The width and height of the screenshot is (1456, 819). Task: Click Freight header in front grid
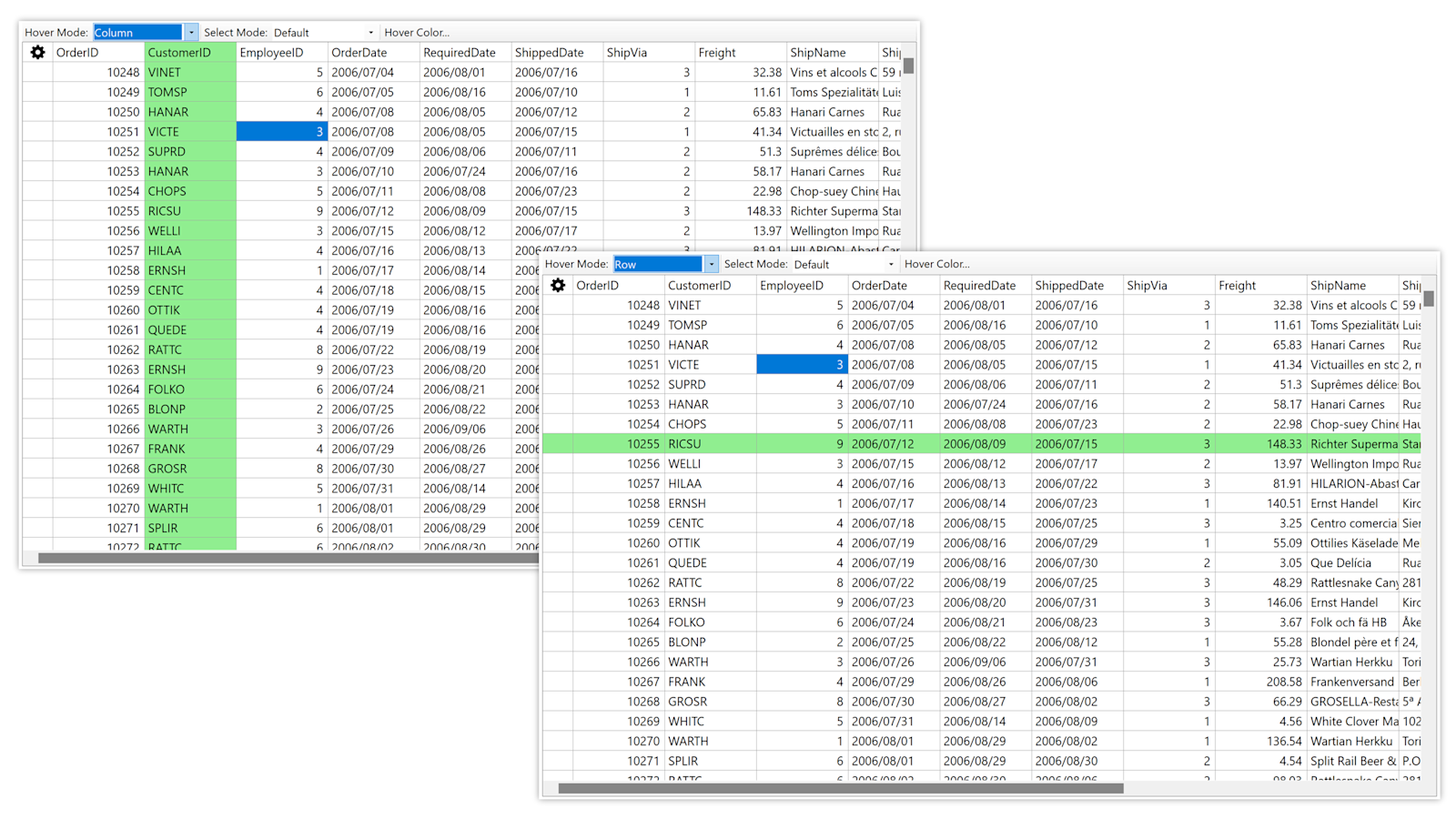(x=1261, y=286)
